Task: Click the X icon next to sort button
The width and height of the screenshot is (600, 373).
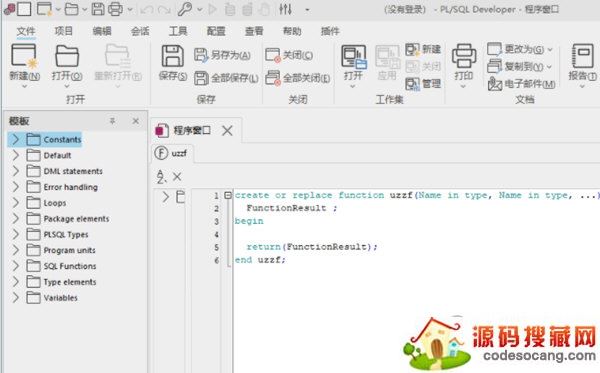Action: tap(177, 176)
